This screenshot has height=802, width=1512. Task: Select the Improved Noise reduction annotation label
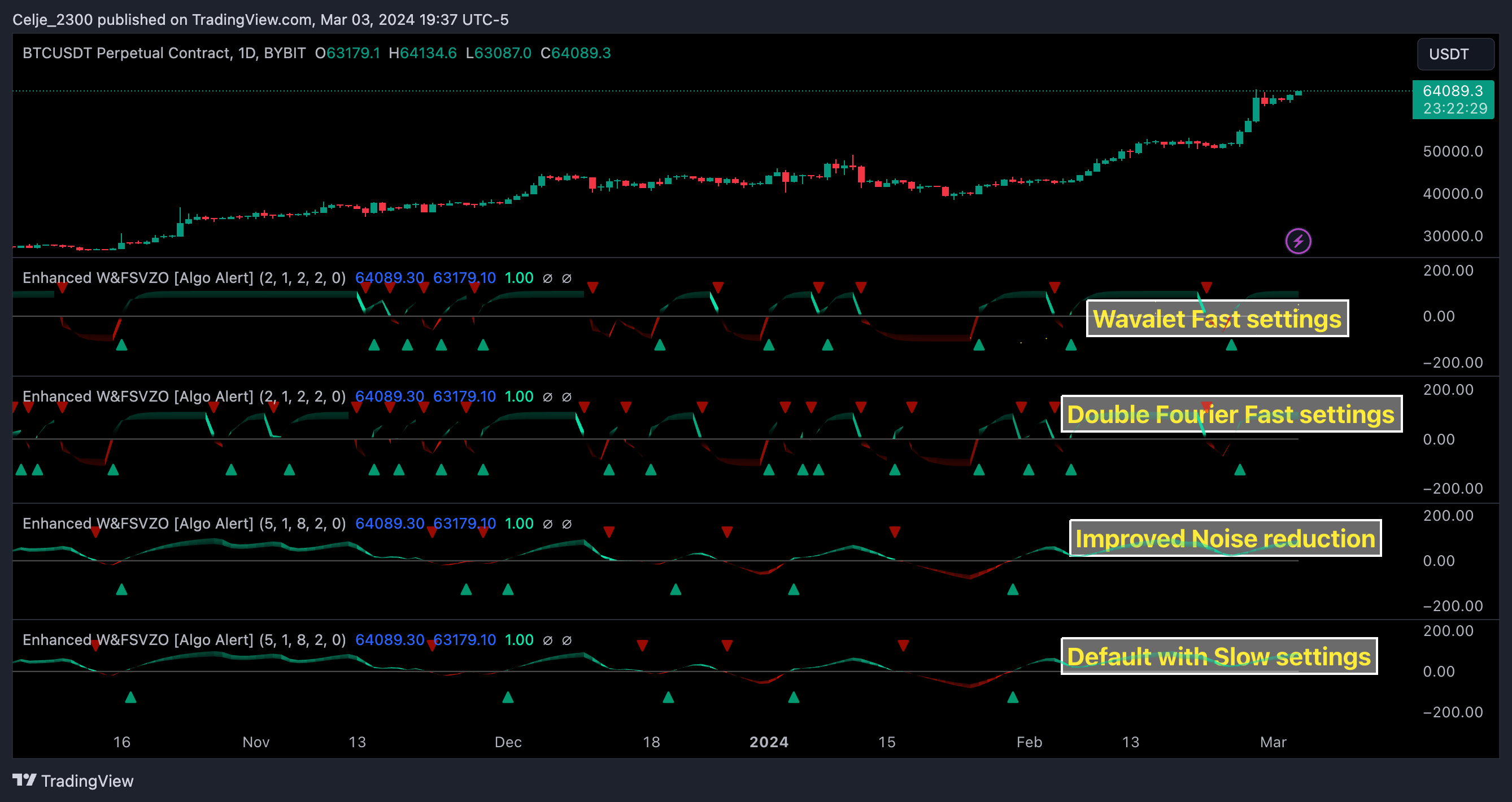[1225, 538]
